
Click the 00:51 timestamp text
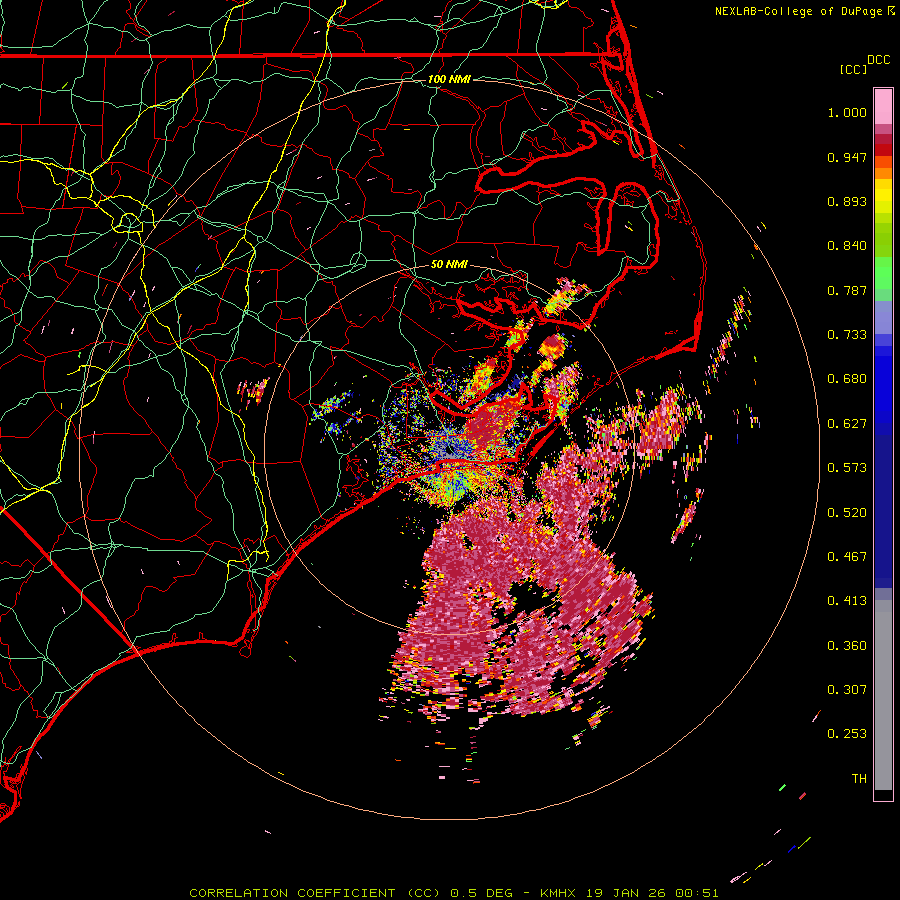point(697,893)
